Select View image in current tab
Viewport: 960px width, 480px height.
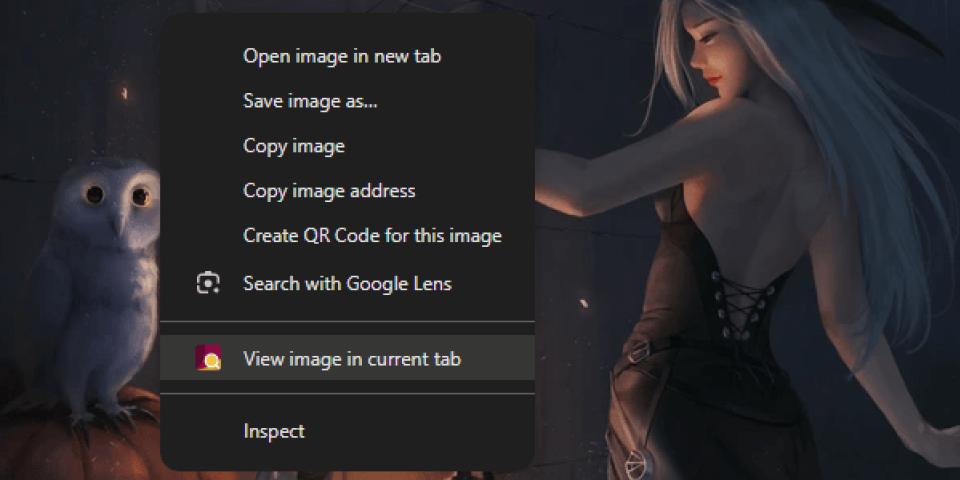point(347,358)
